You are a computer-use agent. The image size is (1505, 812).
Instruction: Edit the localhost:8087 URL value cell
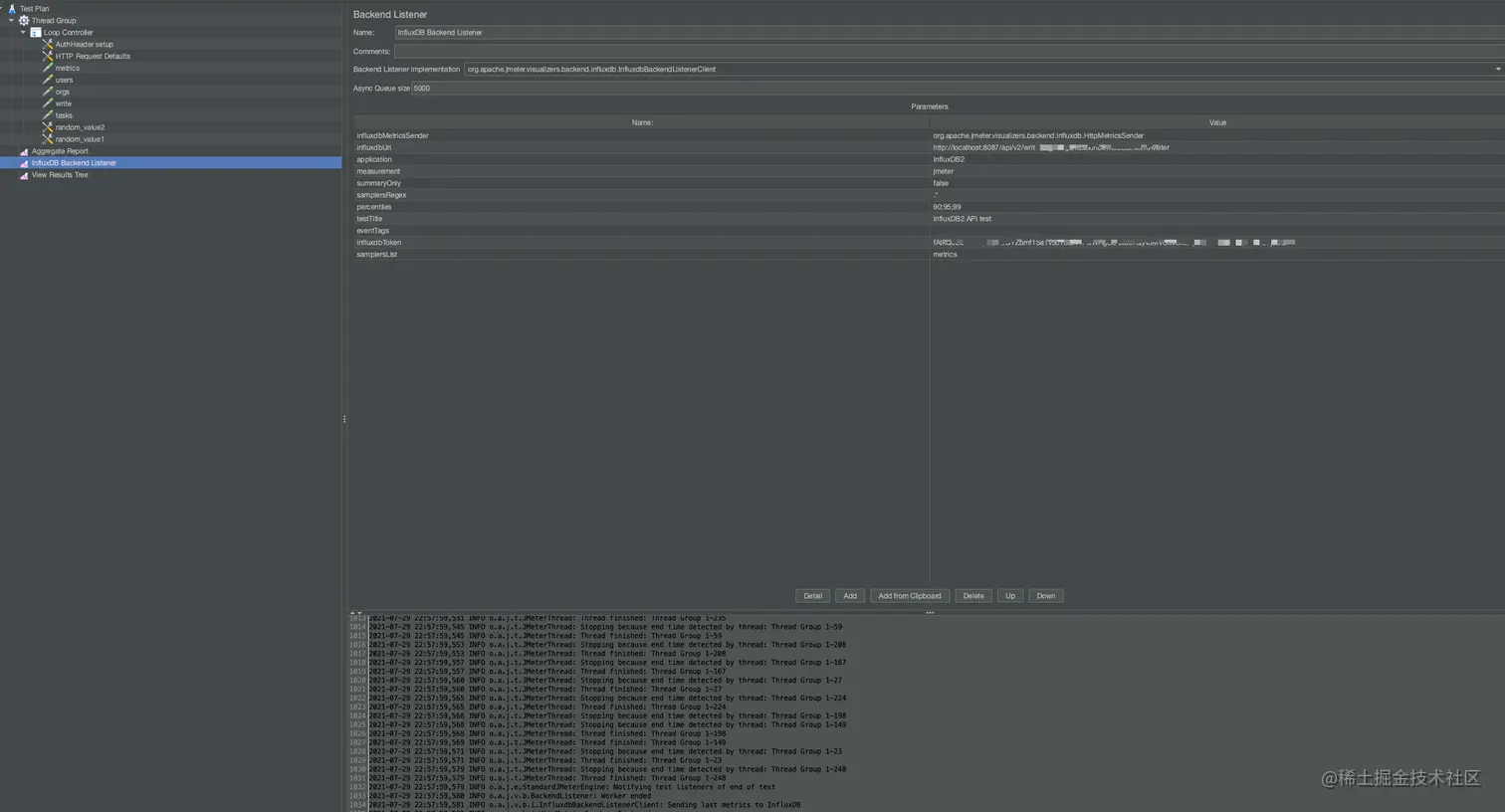coord(1217,147)
